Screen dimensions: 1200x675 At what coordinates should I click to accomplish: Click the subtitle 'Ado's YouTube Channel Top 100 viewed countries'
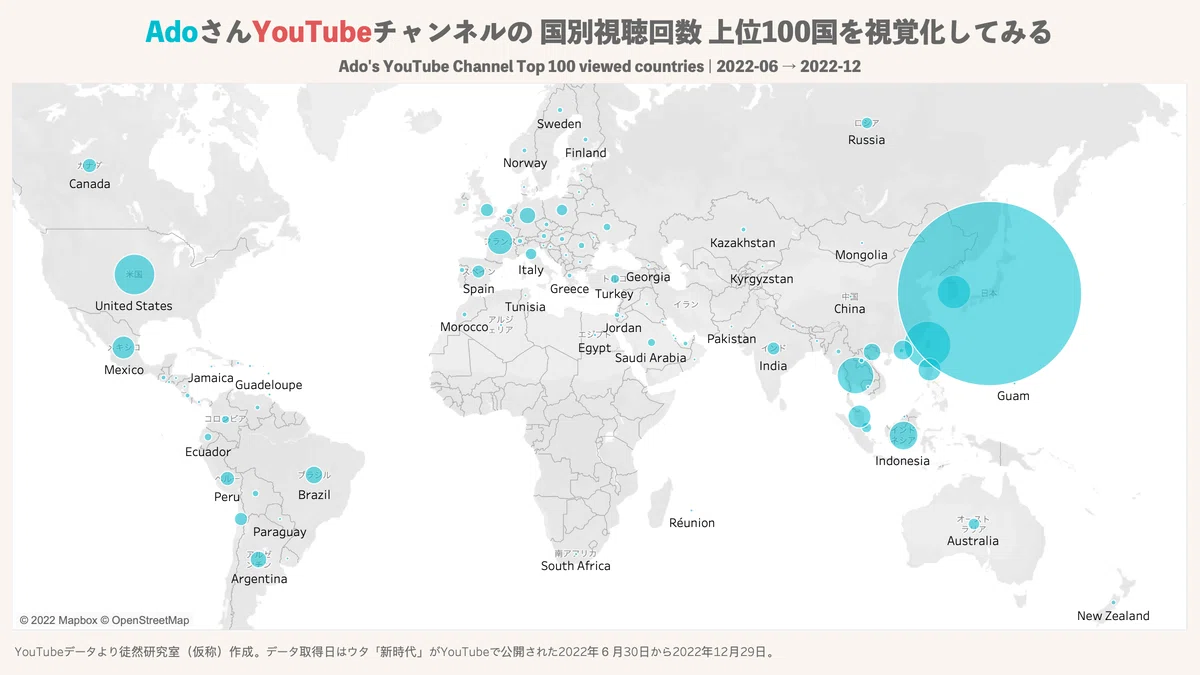521,66
